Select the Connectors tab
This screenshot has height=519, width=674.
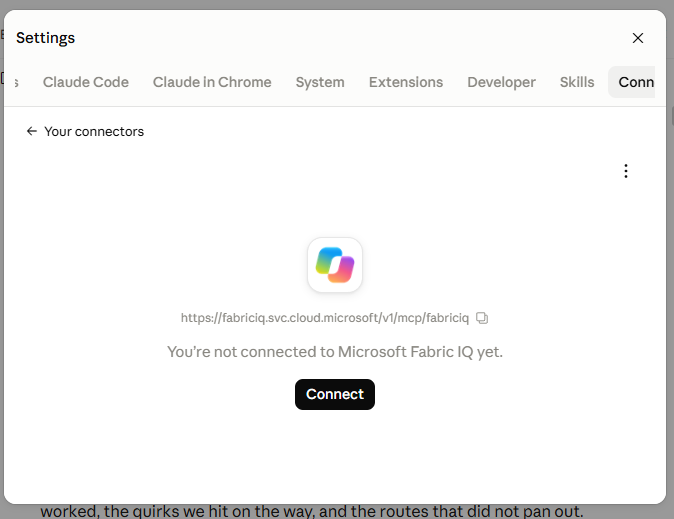(x=631, y=82)
